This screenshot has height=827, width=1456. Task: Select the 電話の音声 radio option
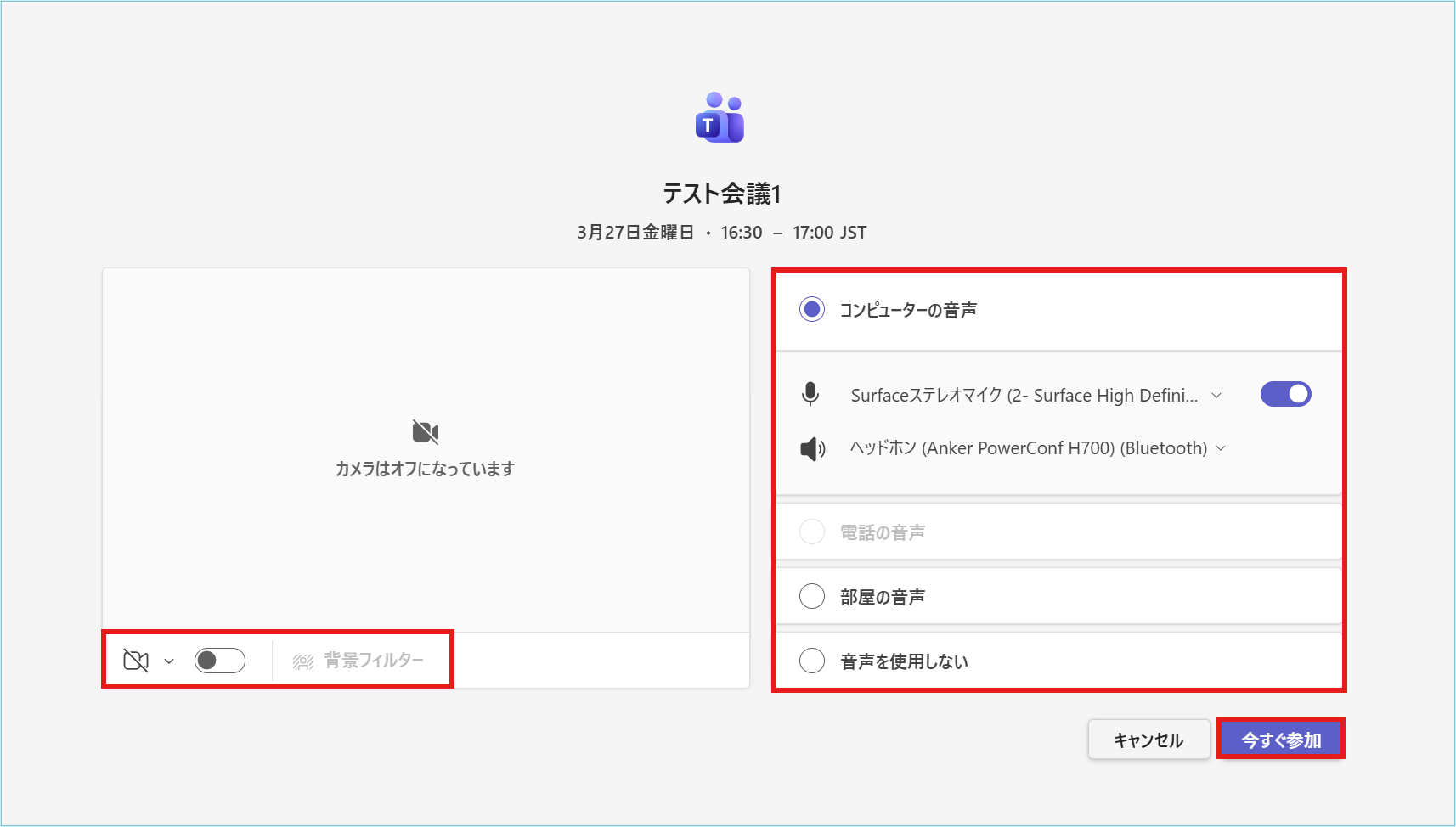[812, 532]
